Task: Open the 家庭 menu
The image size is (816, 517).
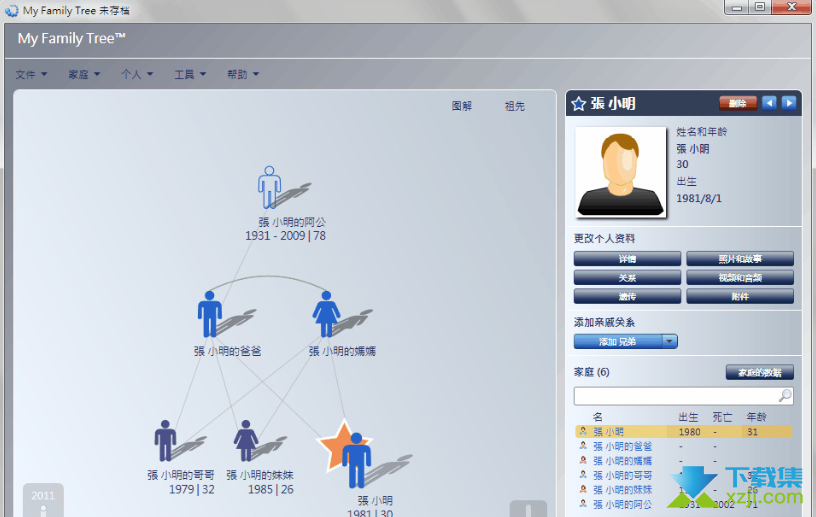Action: click(x=84, y=74)
